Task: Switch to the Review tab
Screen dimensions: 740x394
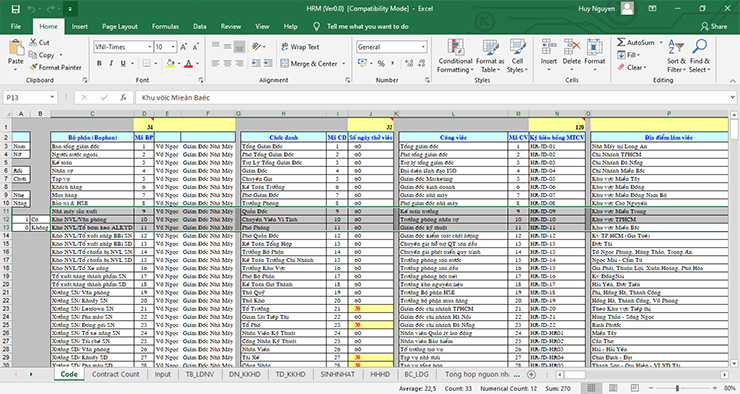Action: (x=231, y=26)
